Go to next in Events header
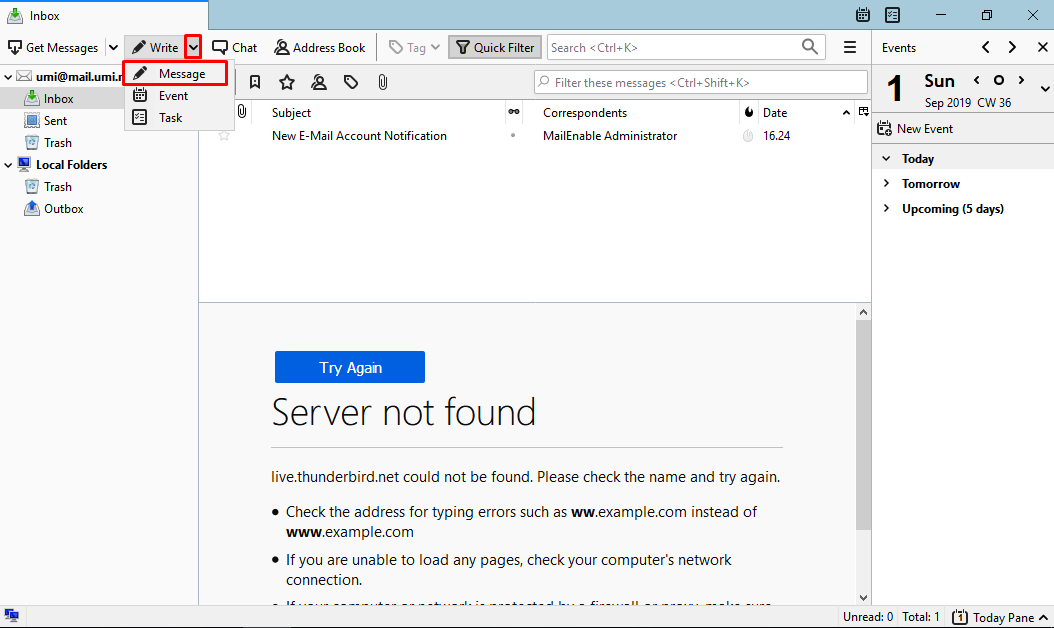The width and height of the screenshot is (1054, 628). (x=1012, y=47)
